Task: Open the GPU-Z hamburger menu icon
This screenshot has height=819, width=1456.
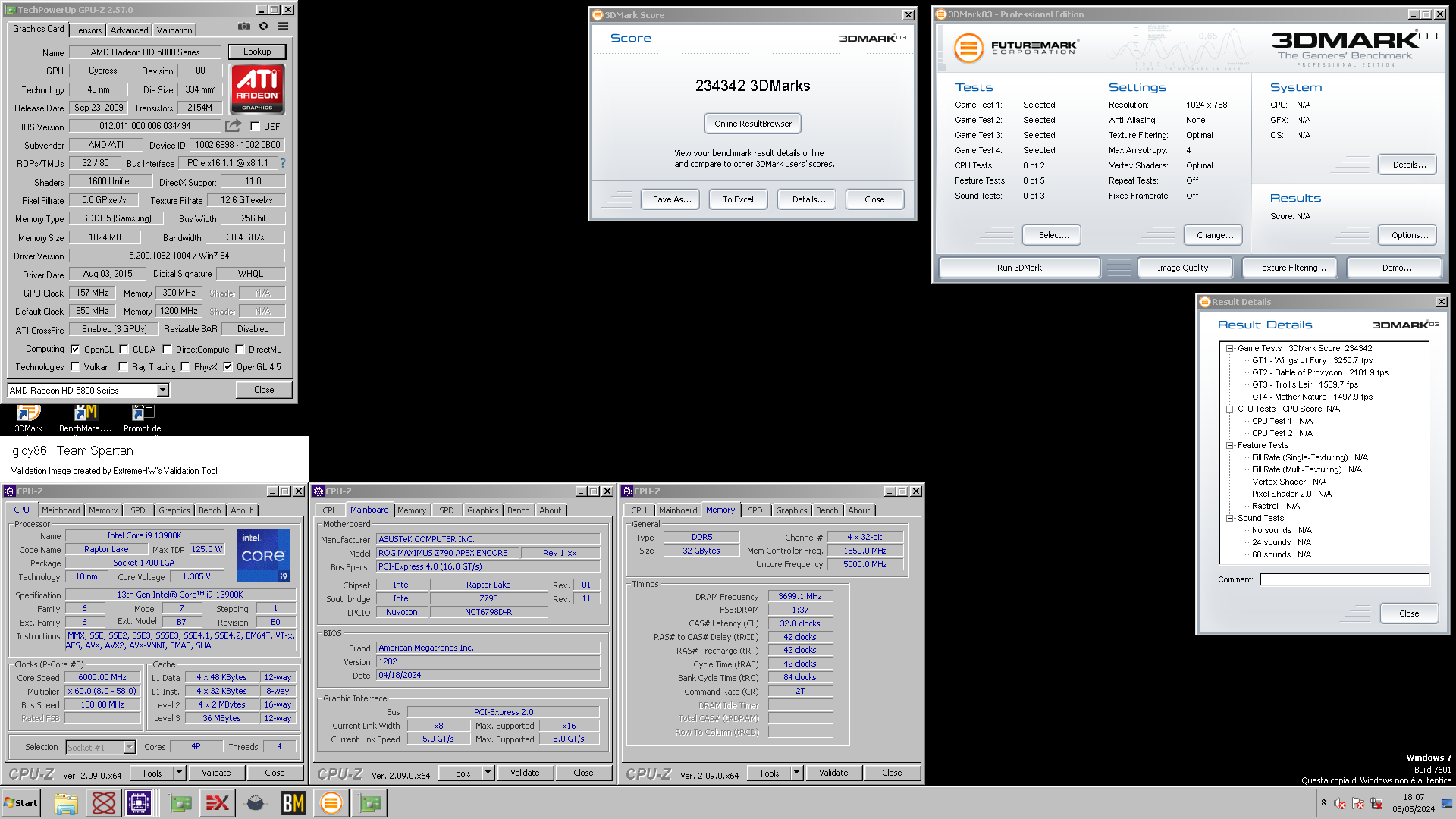Action: point(283,26)
